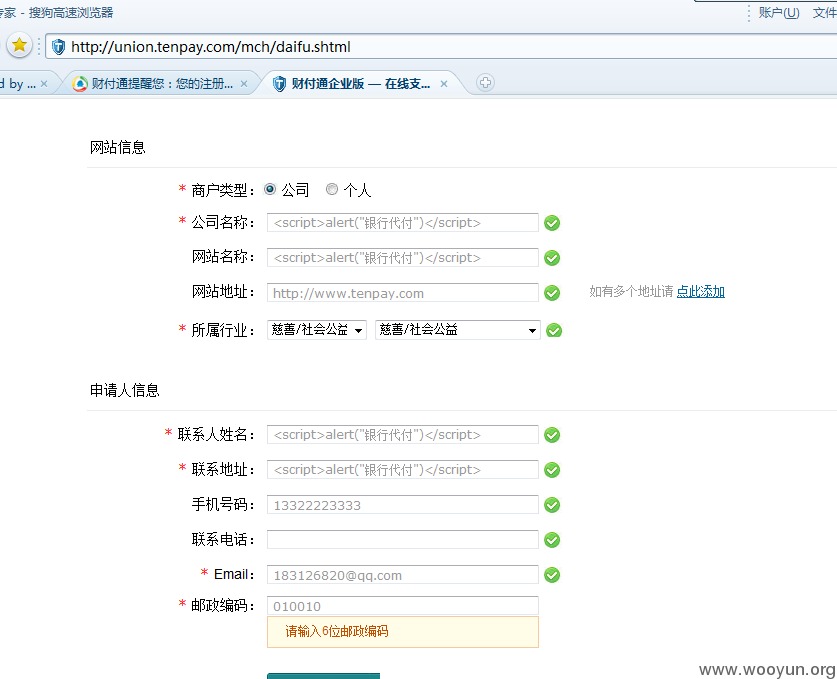837x679 pixels.
Task: Switch to the 财付通提醒您 tab
Action: tap(160, 84)
